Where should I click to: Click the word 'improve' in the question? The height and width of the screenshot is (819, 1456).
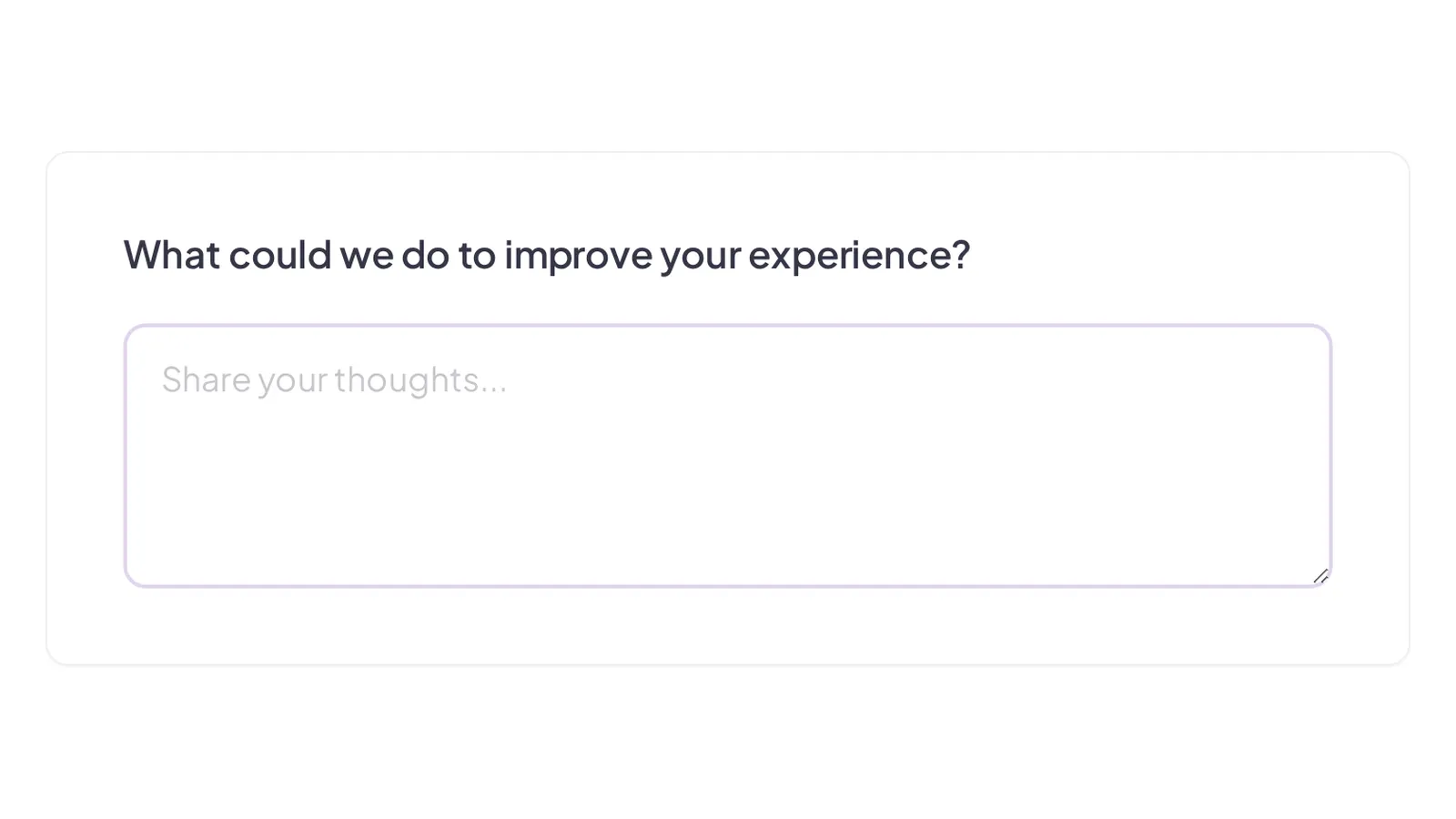coord(578,256)
